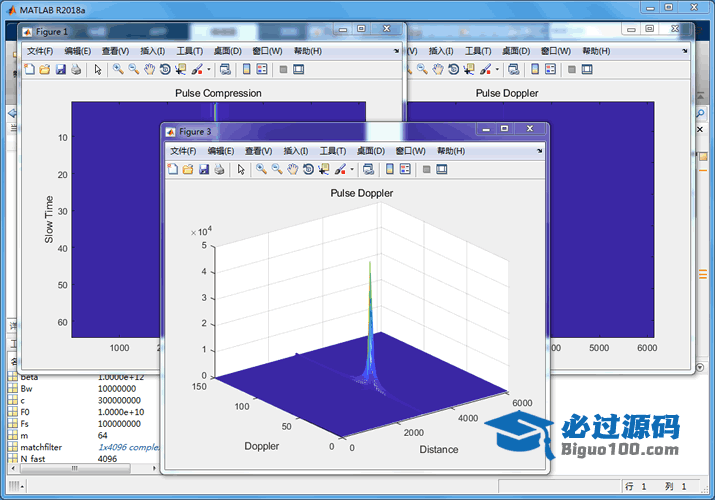Click the Pulse Compression plot title
Image resolution: width=715 pixels, height=500 pixels.
(218, 93)
